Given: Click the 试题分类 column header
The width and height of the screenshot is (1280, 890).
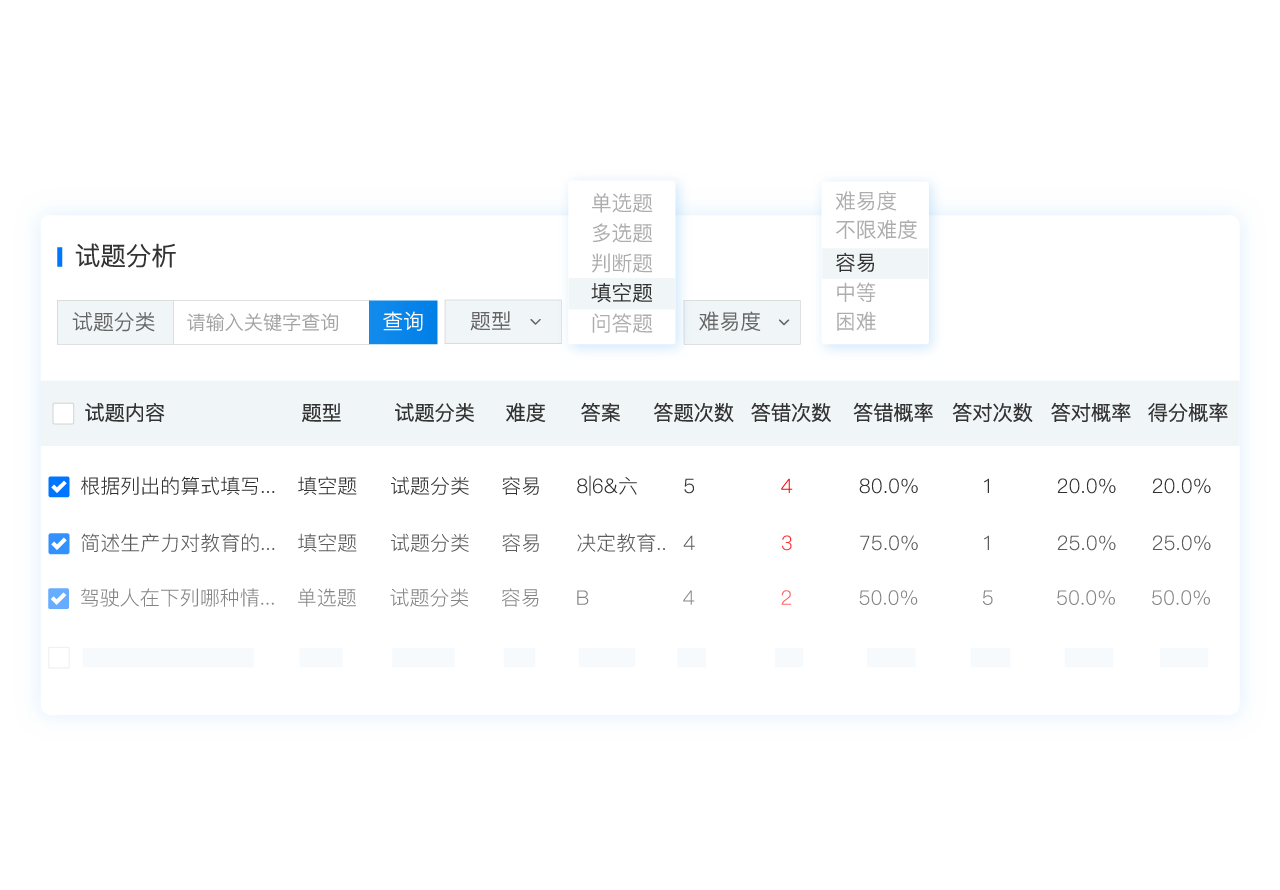Looking at the screenshot, I should coord(434,413).
